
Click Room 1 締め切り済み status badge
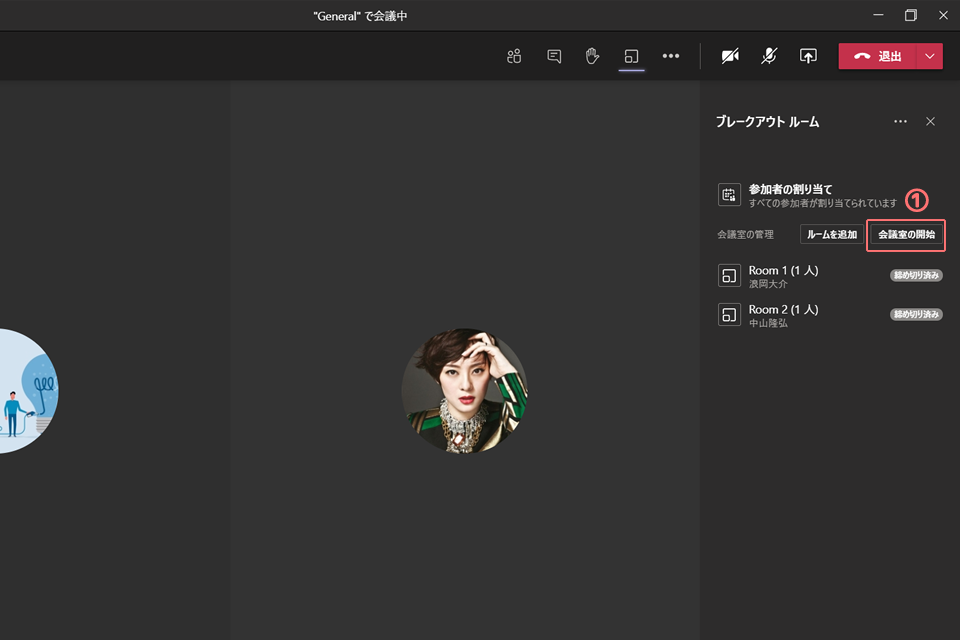916,276
